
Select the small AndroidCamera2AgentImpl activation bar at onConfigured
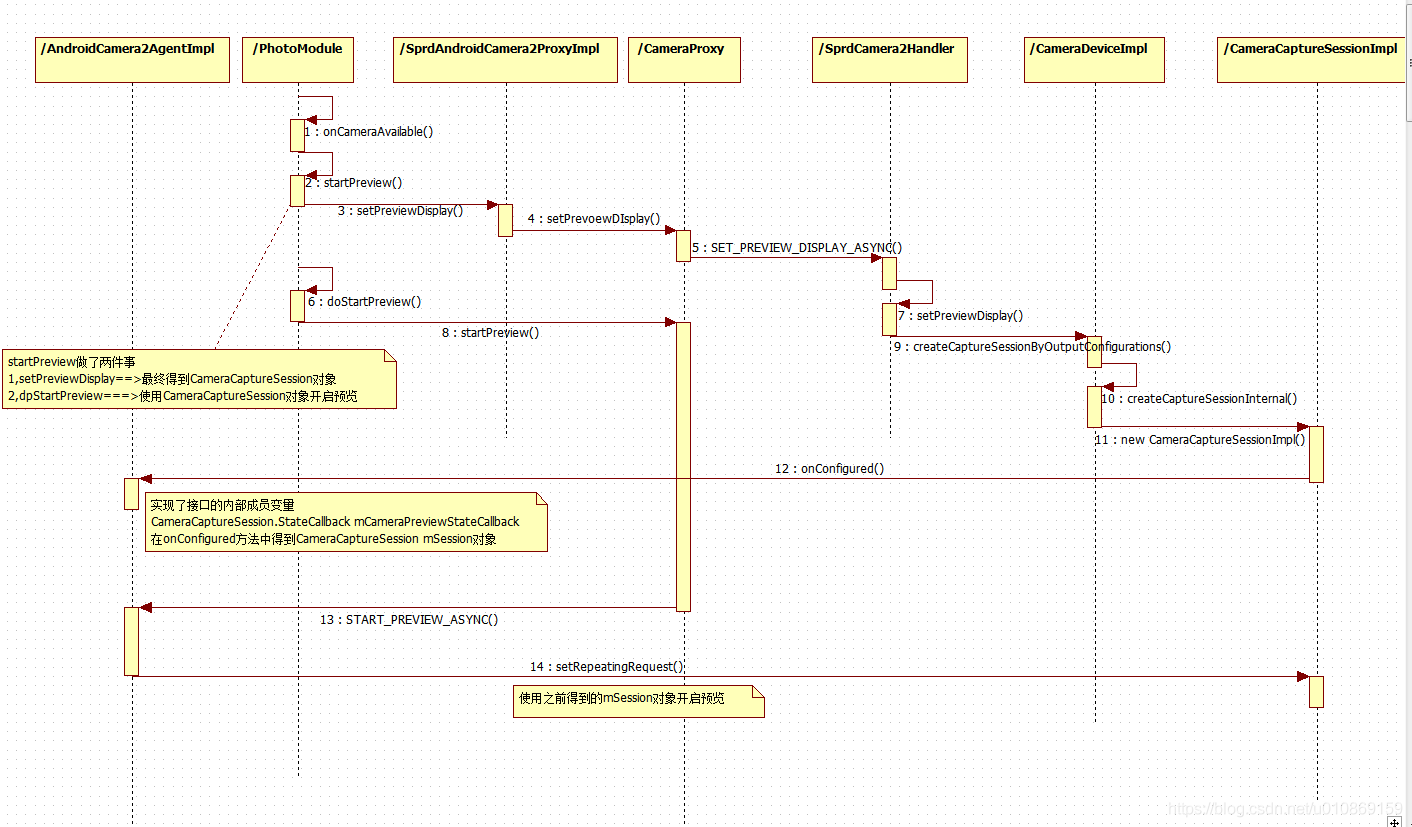click(131, 493)
